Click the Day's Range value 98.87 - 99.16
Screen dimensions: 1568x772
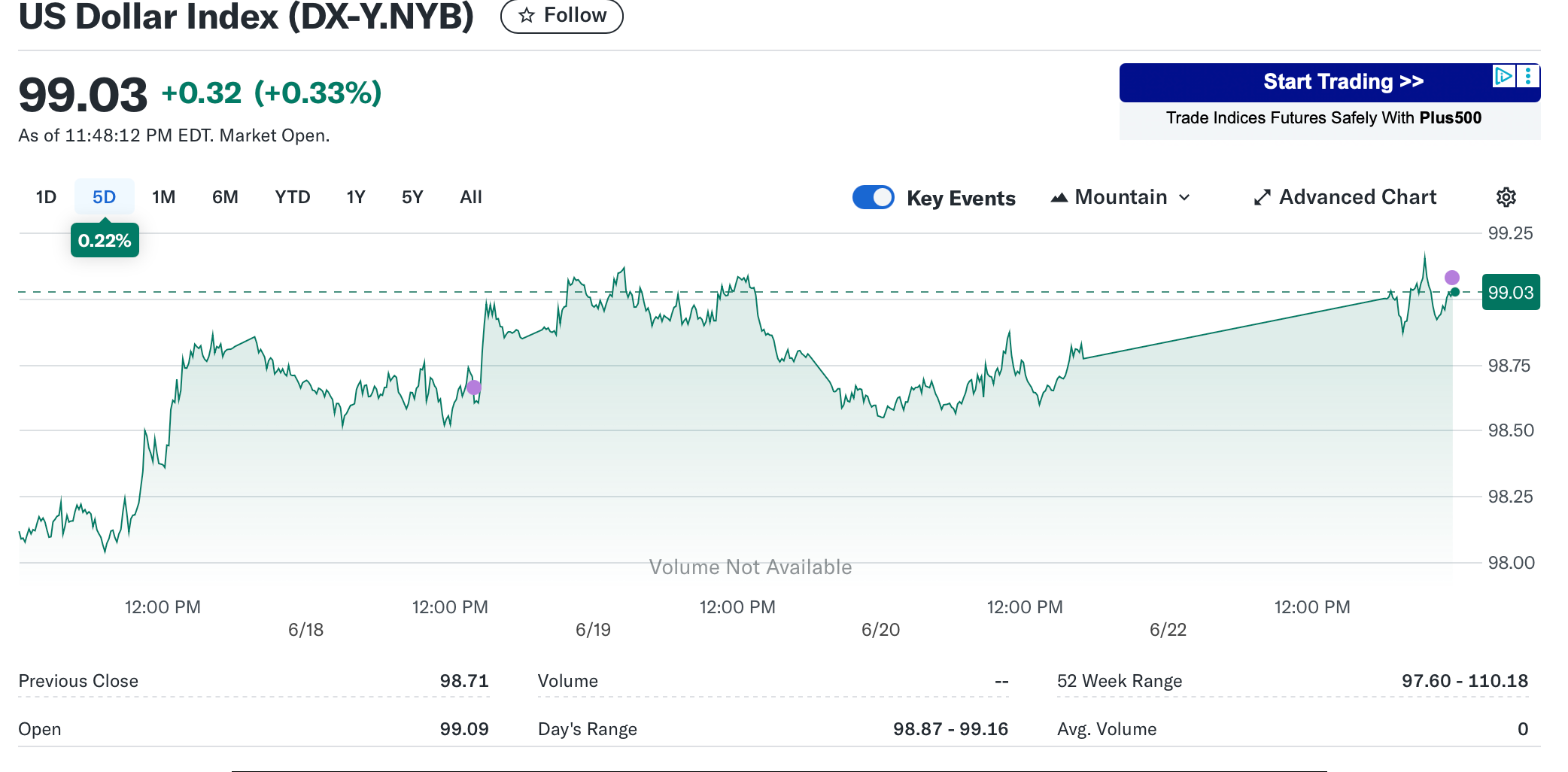(951, 729)
